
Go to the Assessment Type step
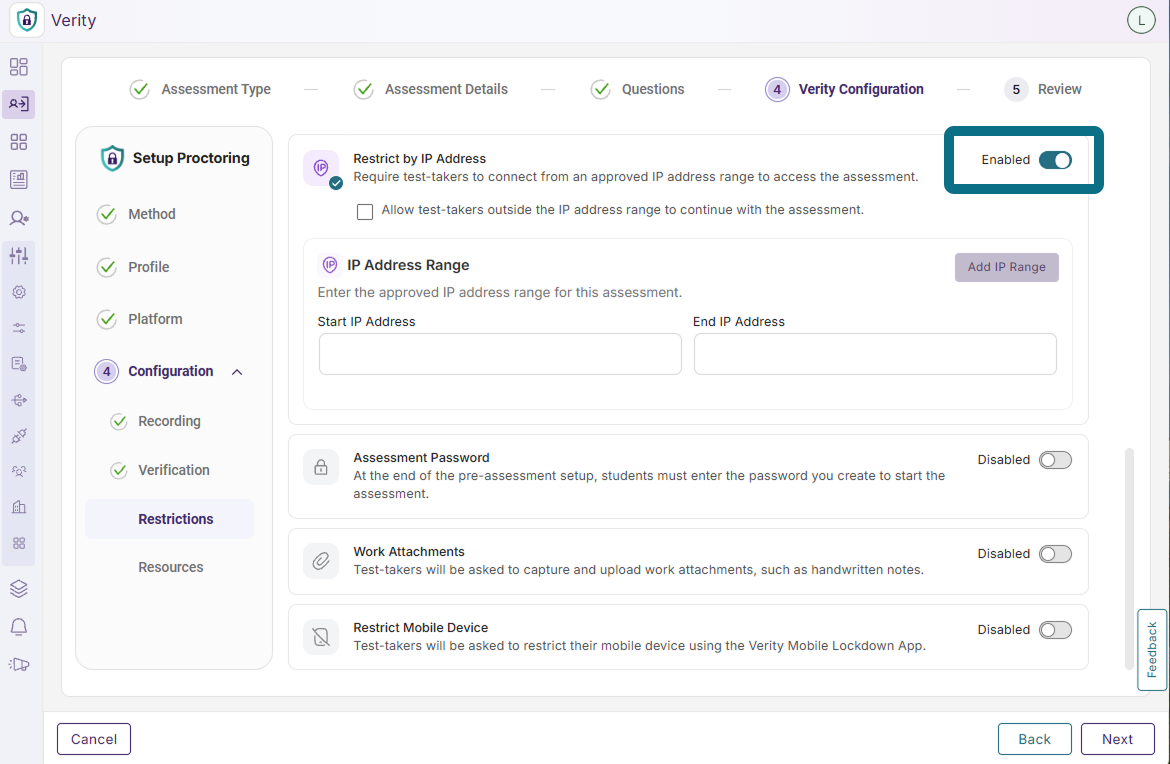click(x=200, y=90)
